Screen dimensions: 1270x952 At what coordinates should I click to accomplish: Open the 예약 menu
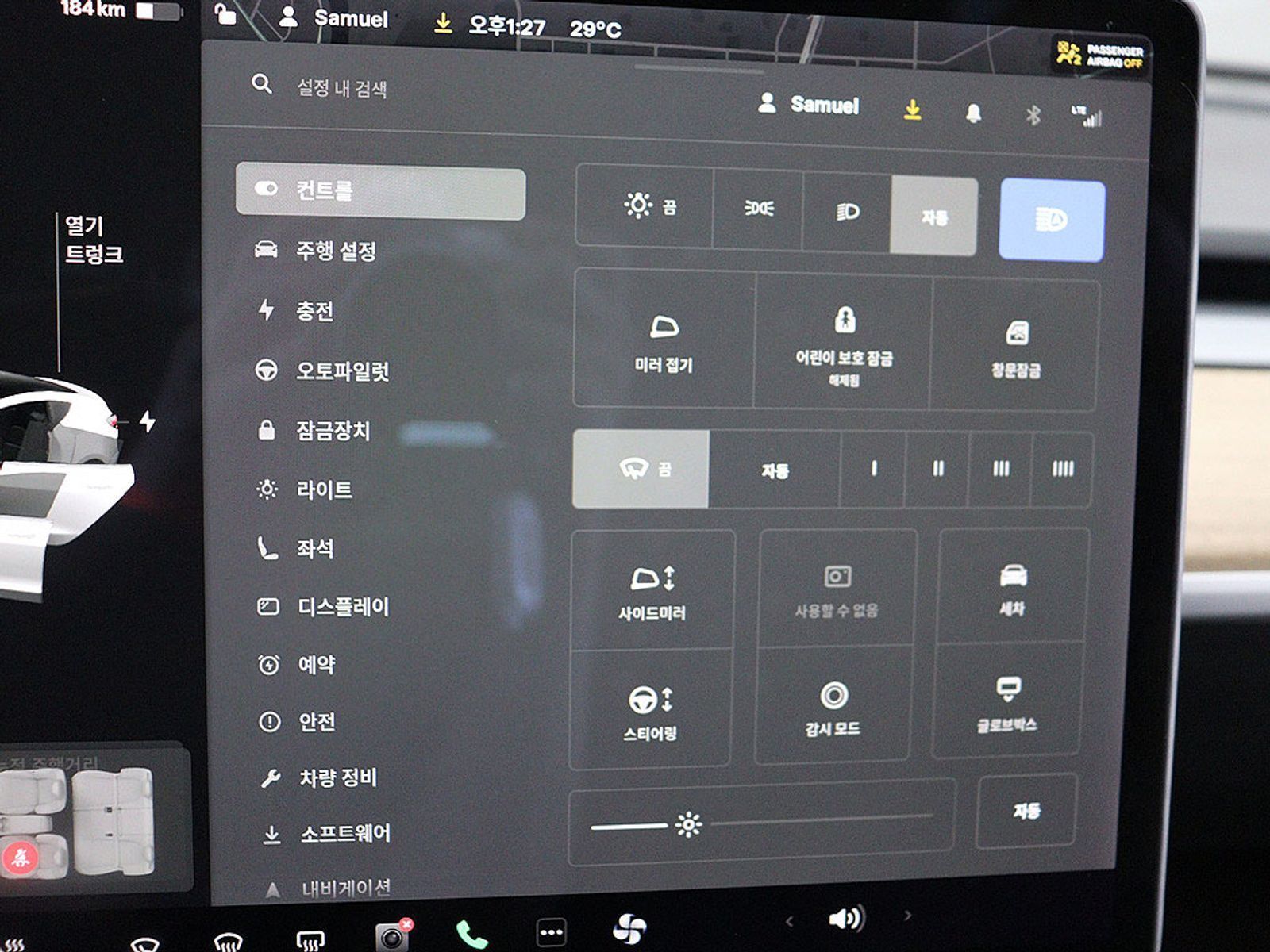click(297, 664)
